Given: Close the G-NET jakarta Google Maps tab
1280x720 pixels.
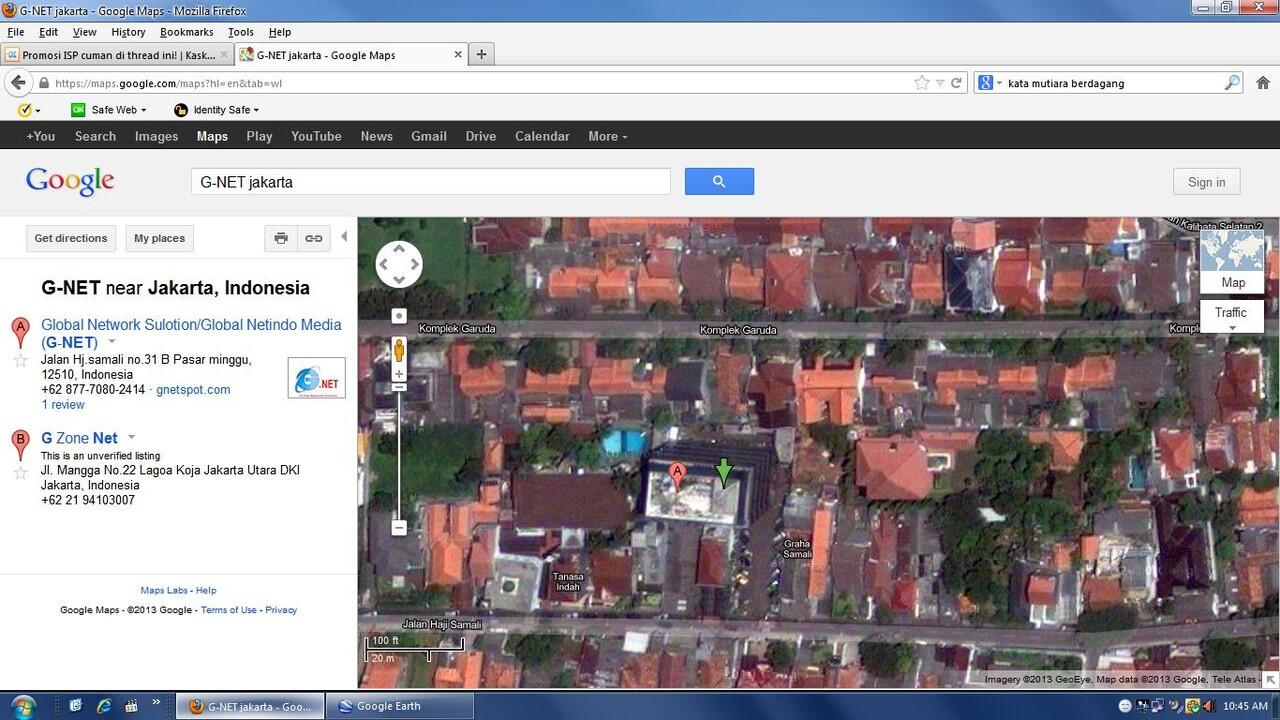Looking at the screenshot, I should click(x=458, y=55).
